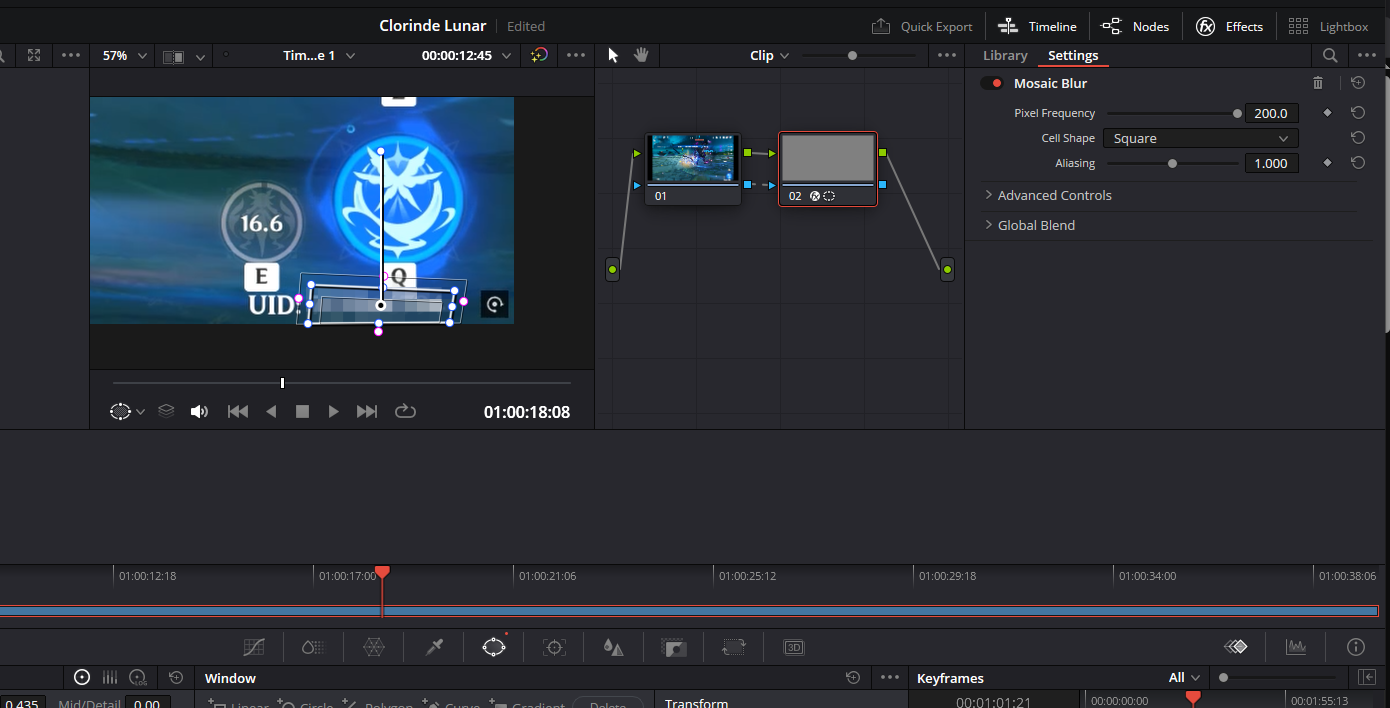Image resolution: width=1390 pixels, height=708 pixels.
Task: Expand Keyframes editor panel toggle
Action: point(1367,678)
